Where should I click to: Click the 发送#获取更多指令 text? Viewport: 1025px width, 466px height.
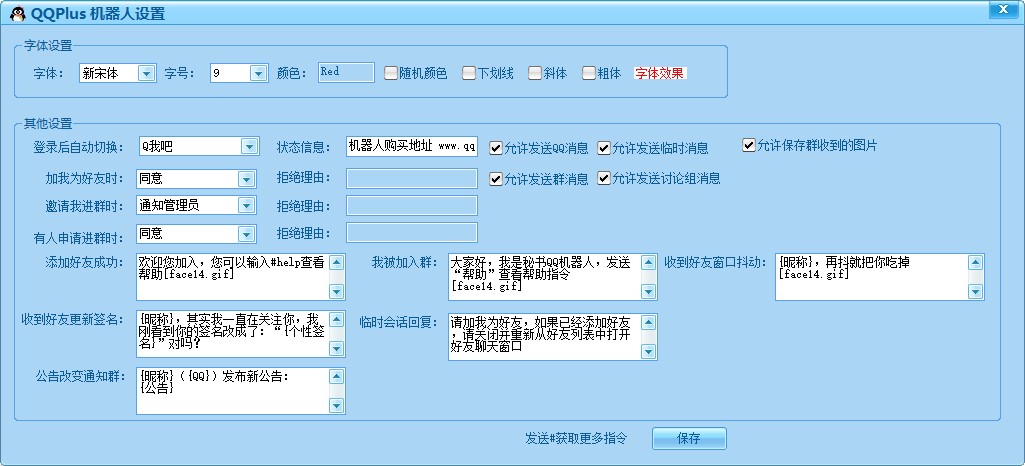coord(576,439)
